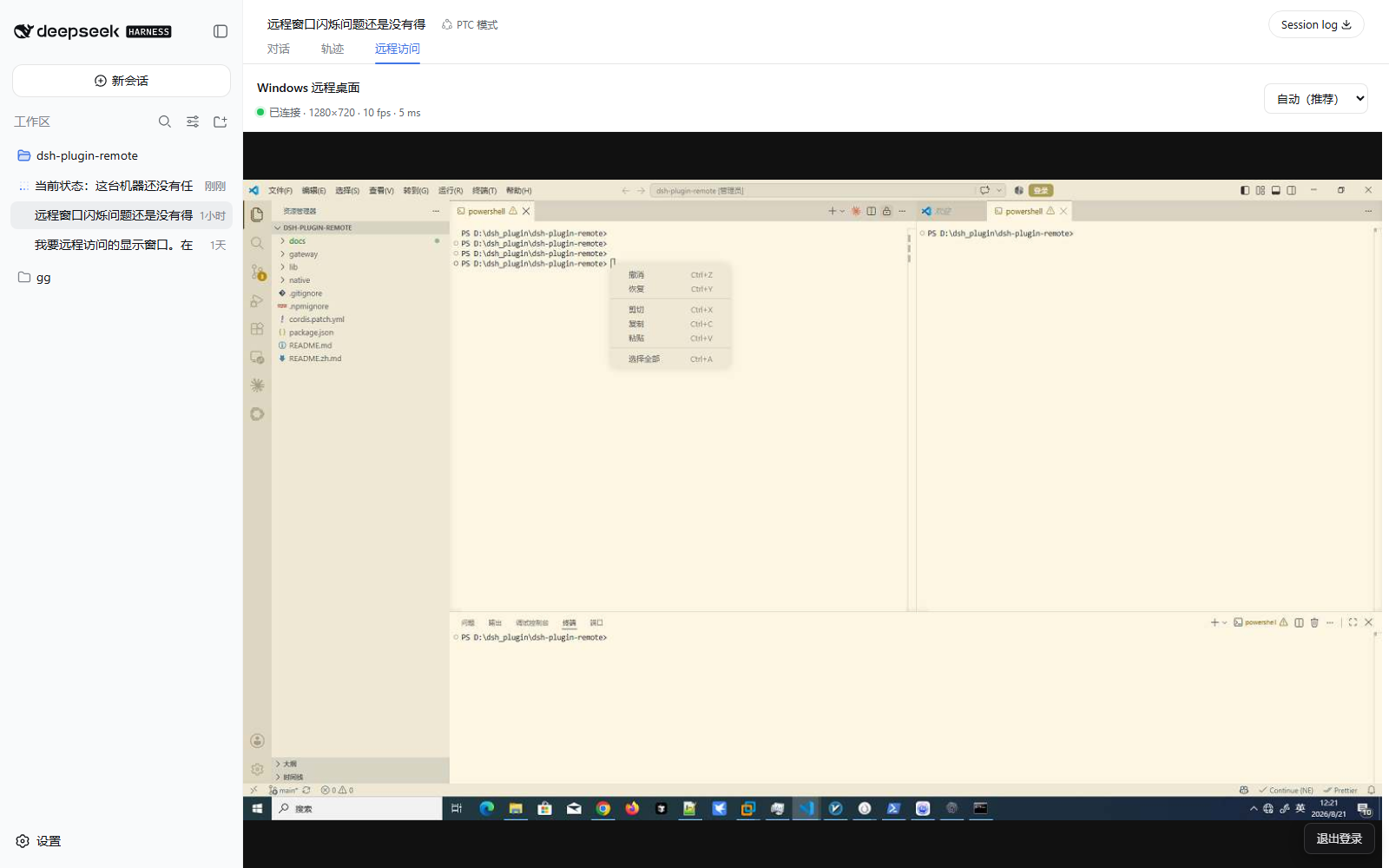Click the Prettier status bar entry

coord(1341,790)
